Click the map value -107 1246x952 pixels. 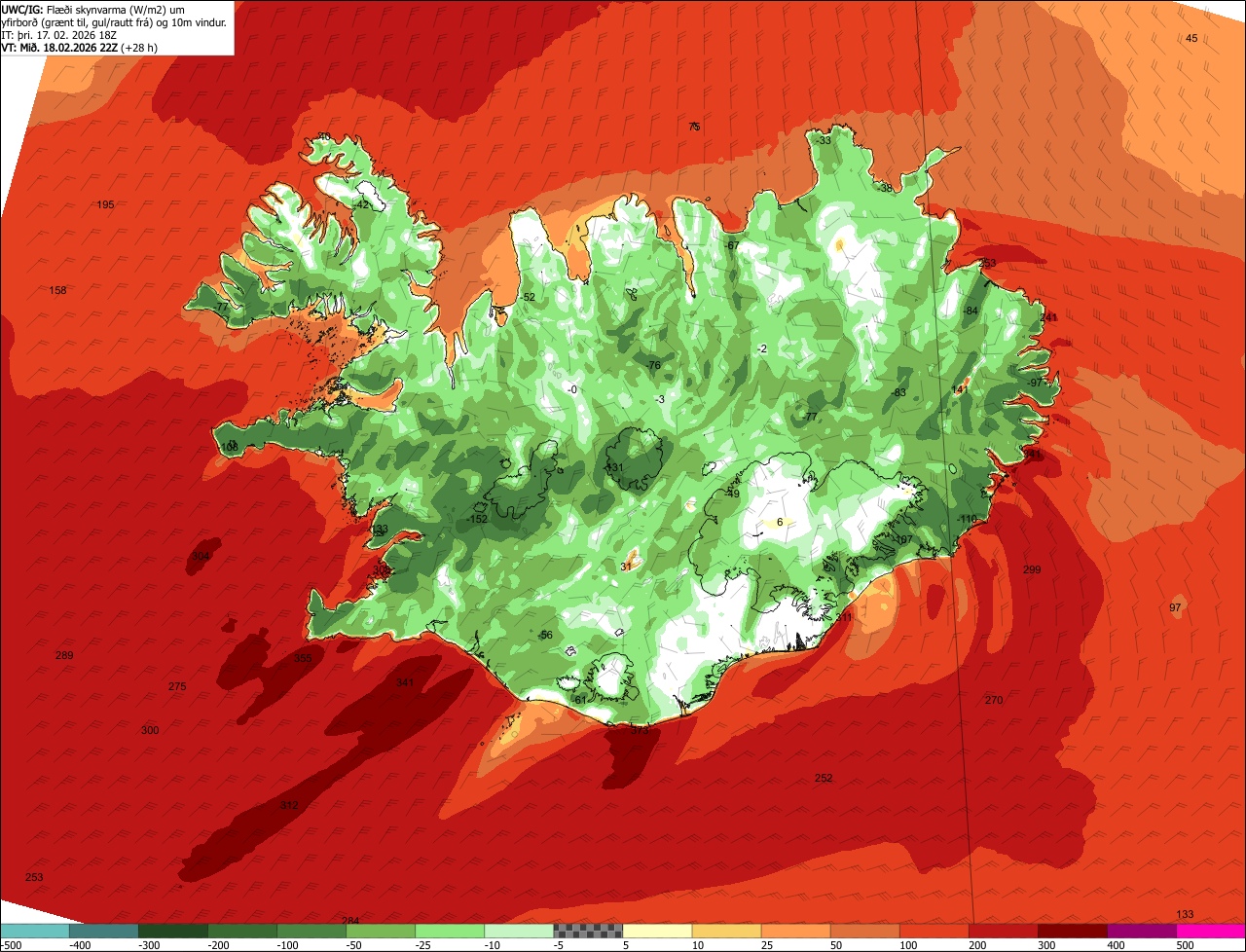tap(902, 539)
